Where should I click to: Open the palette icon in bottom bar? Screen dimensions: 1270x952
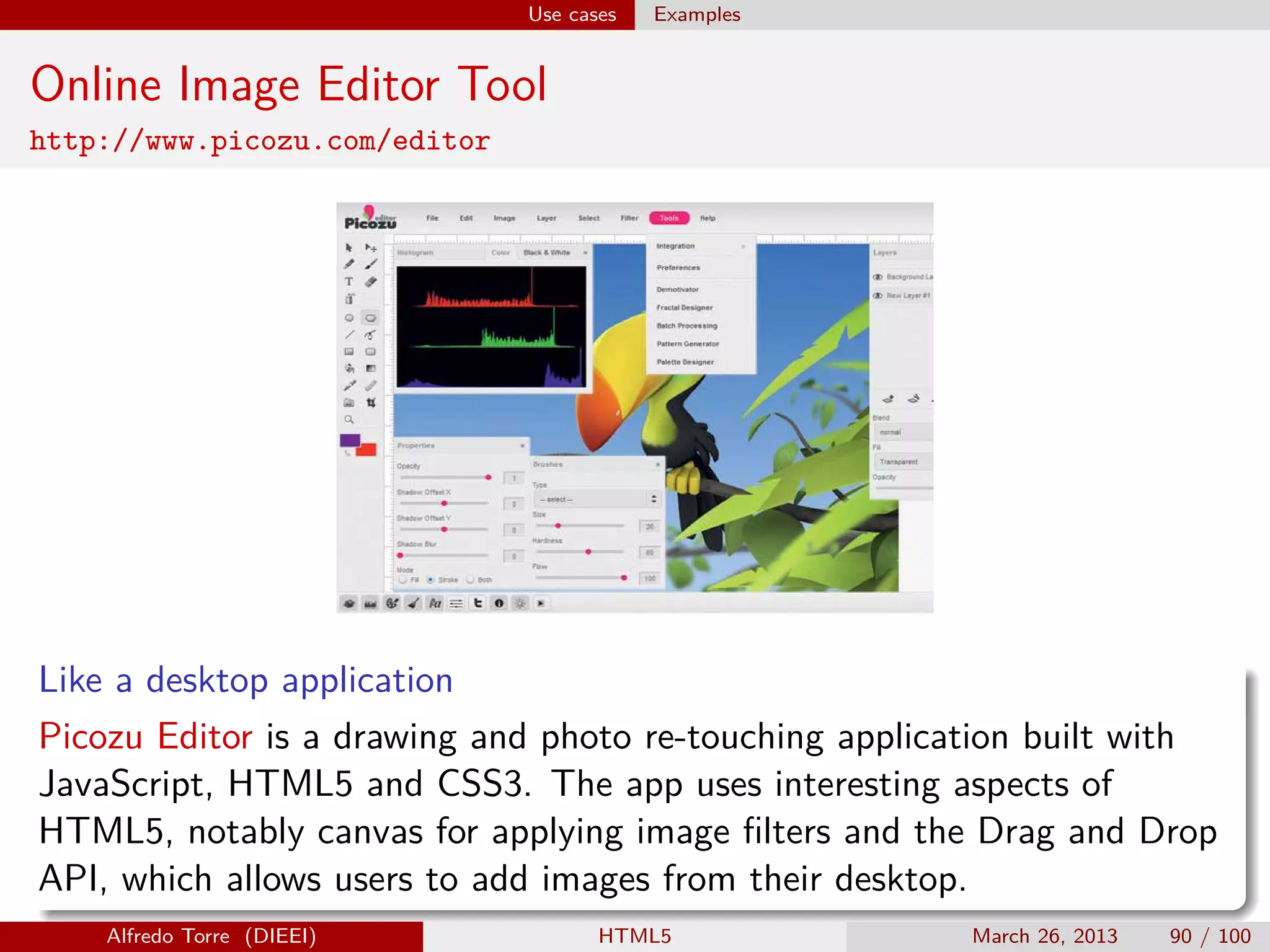point(392,603)
